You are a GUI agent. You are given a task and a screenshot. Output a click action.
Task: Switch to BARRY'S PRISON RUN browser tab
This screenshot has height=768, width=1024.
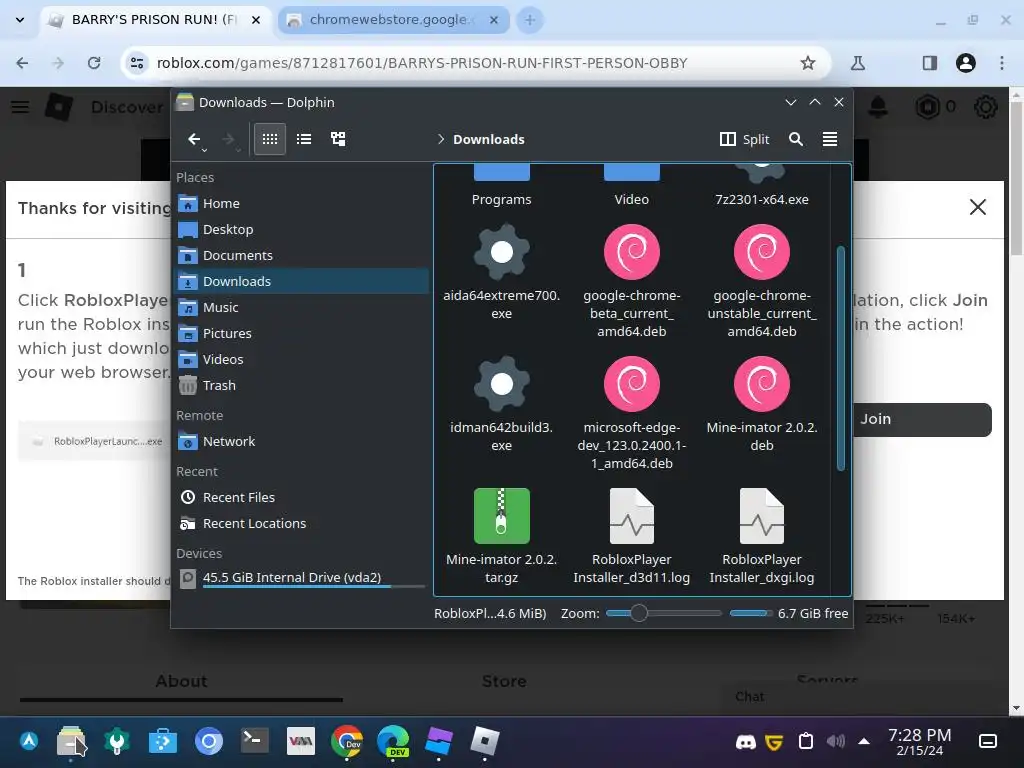[153, 20]
